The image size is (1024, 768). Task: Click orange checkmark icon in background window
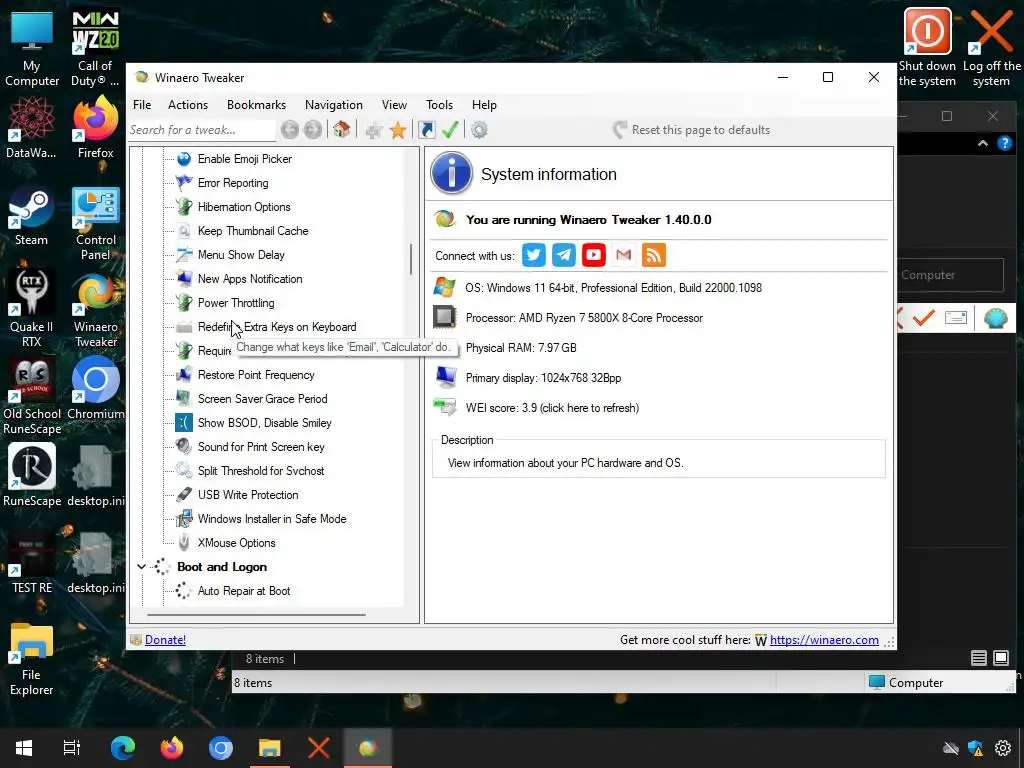tap(923, 318)
